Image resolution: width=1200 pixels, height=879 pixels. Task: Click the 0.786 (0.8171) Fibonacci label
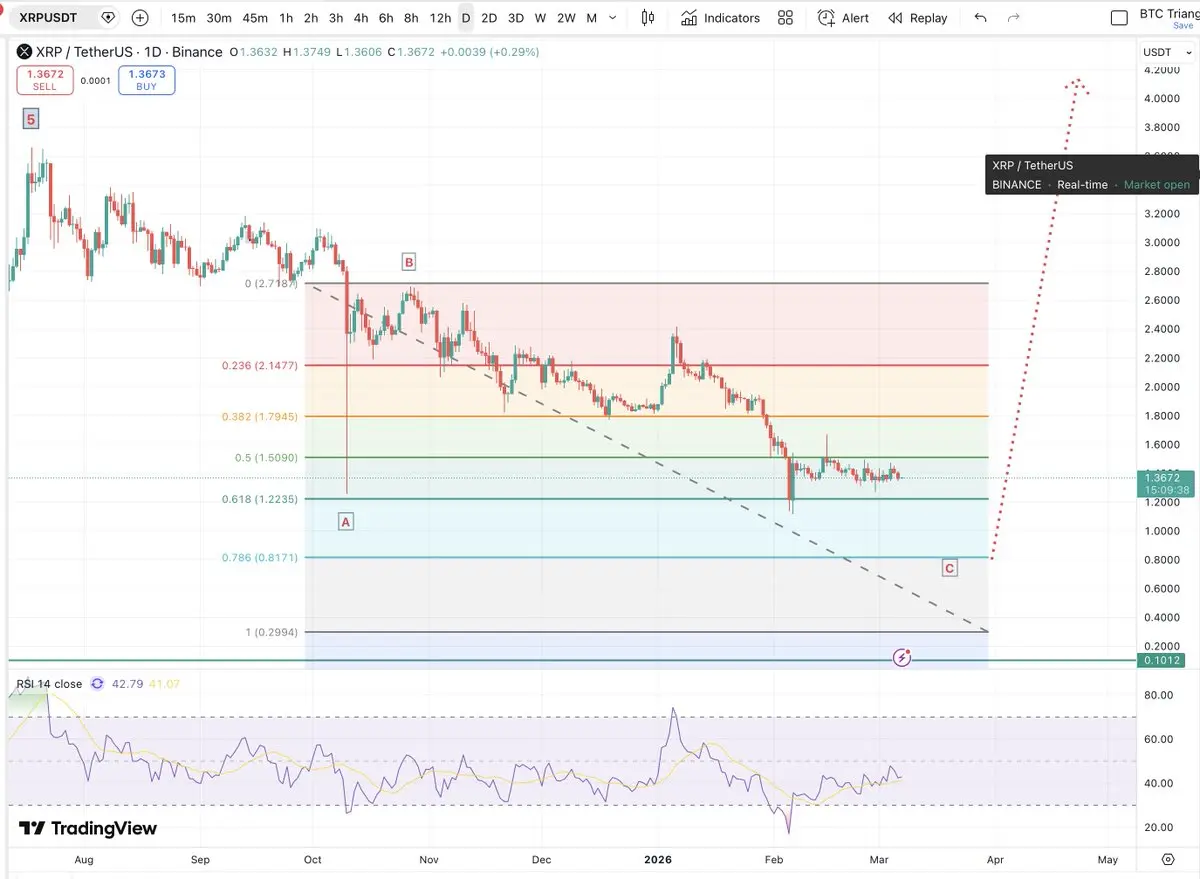tap(261, 557)
